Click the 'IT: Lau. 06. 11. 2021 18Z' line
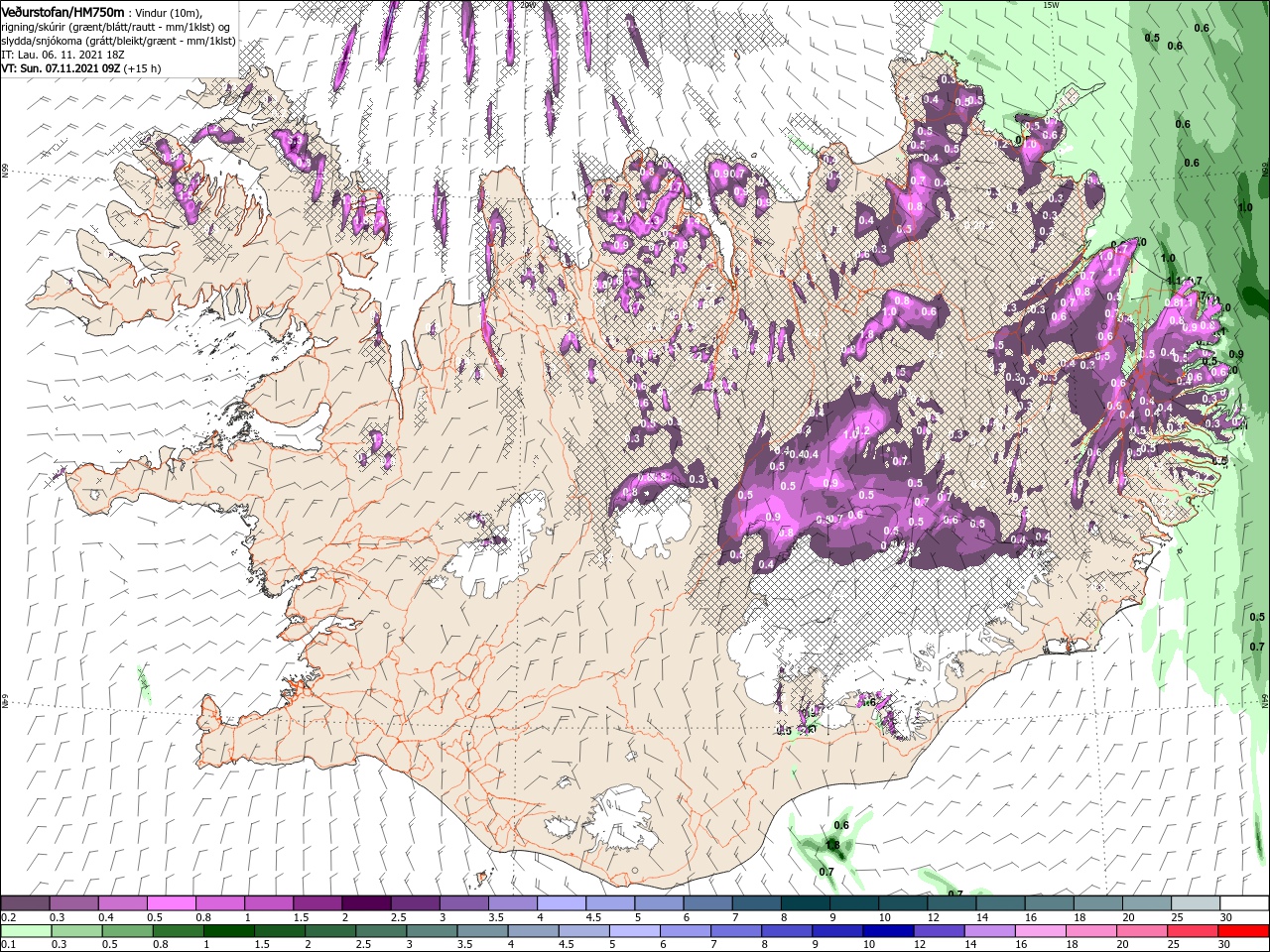The height and width of the screenshot is (952, 1270). coord(64,55)
